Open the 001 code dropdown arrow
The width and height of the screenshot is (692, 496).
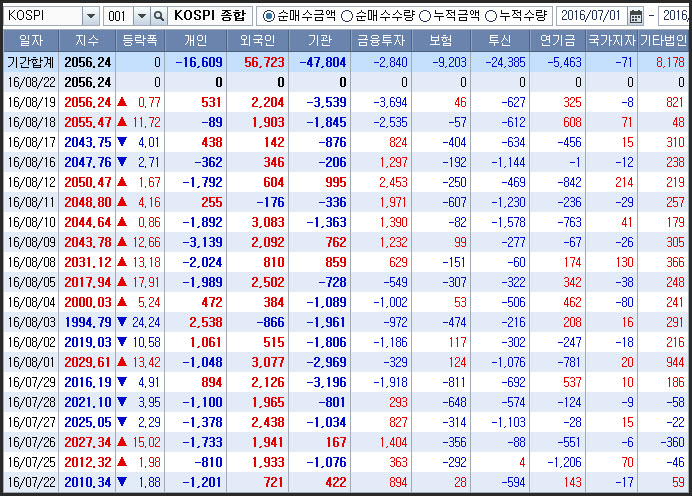tap(142, 16)
